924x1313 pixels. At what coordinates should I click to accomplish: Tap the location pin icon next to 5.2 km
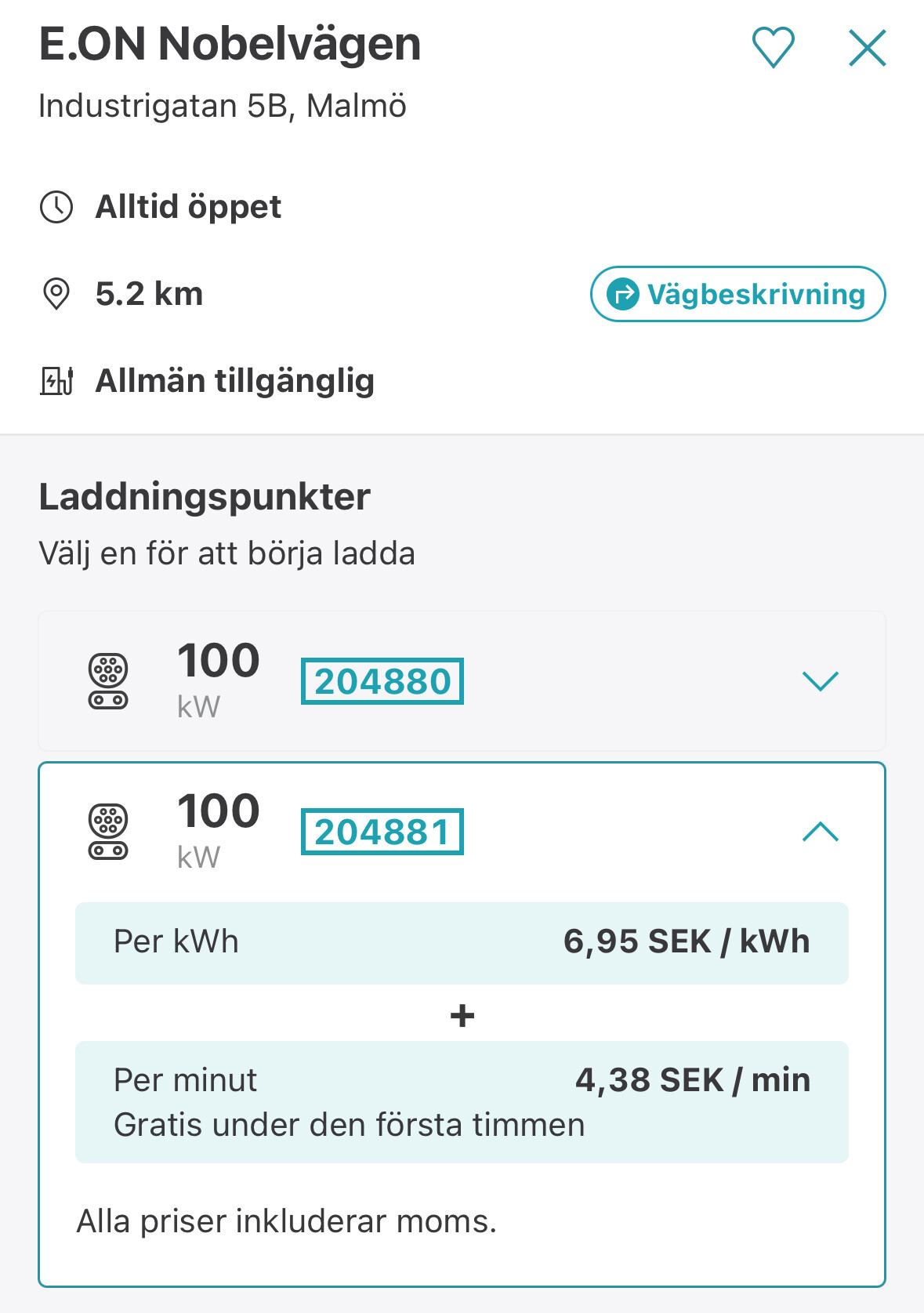click(56, 294)
